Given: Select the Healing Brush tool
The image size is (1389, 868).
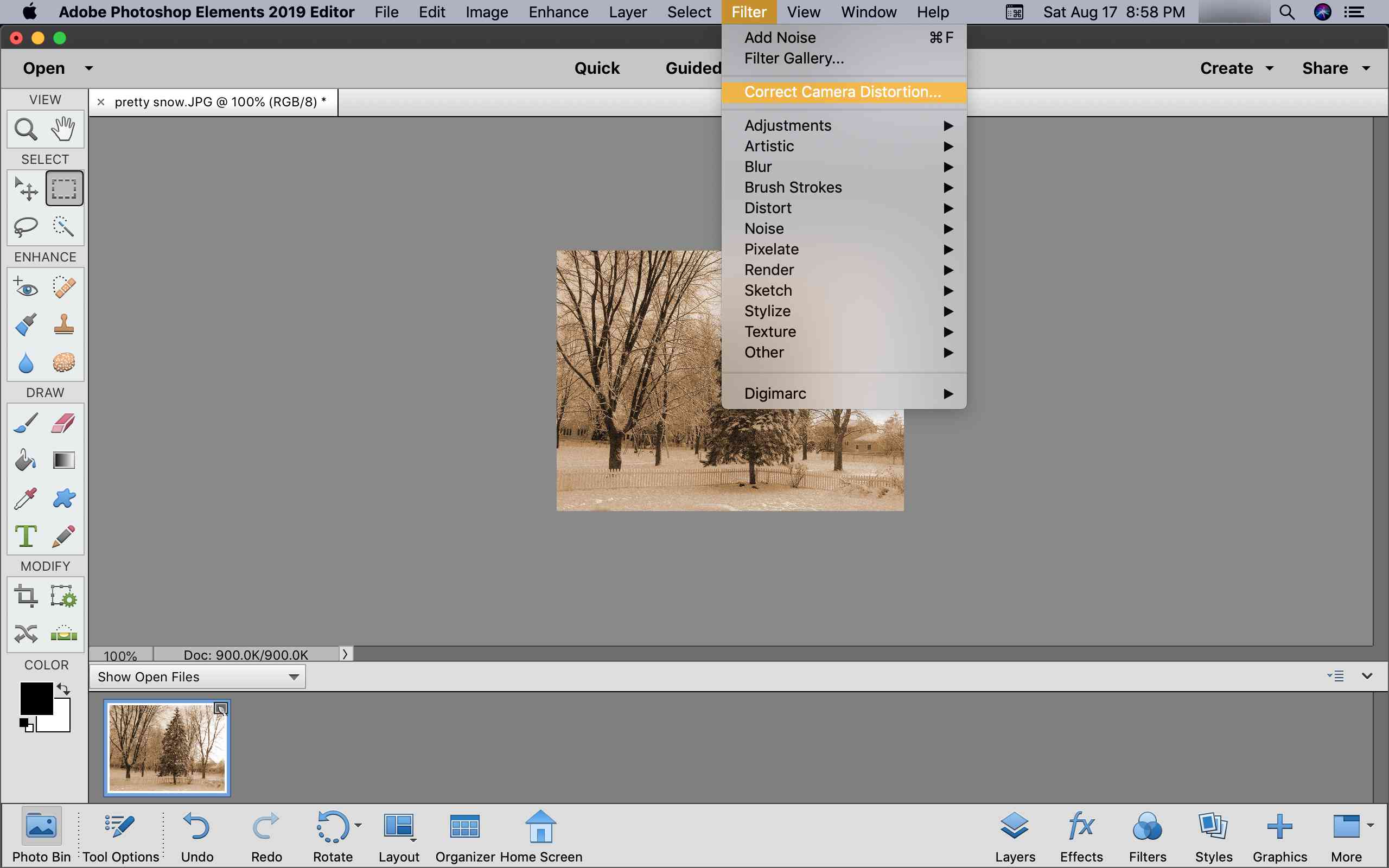Looking at the screenshot, I should tap(63, 288).
